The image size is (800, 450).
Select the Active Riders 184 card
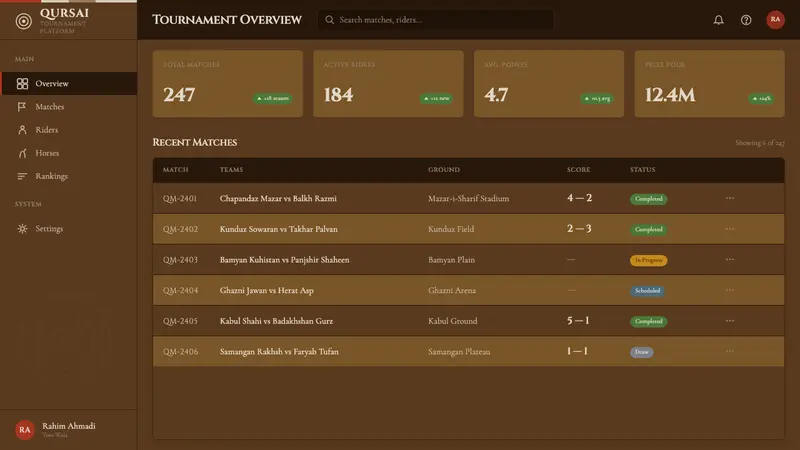pyautogui.click(x=388, y=84)
